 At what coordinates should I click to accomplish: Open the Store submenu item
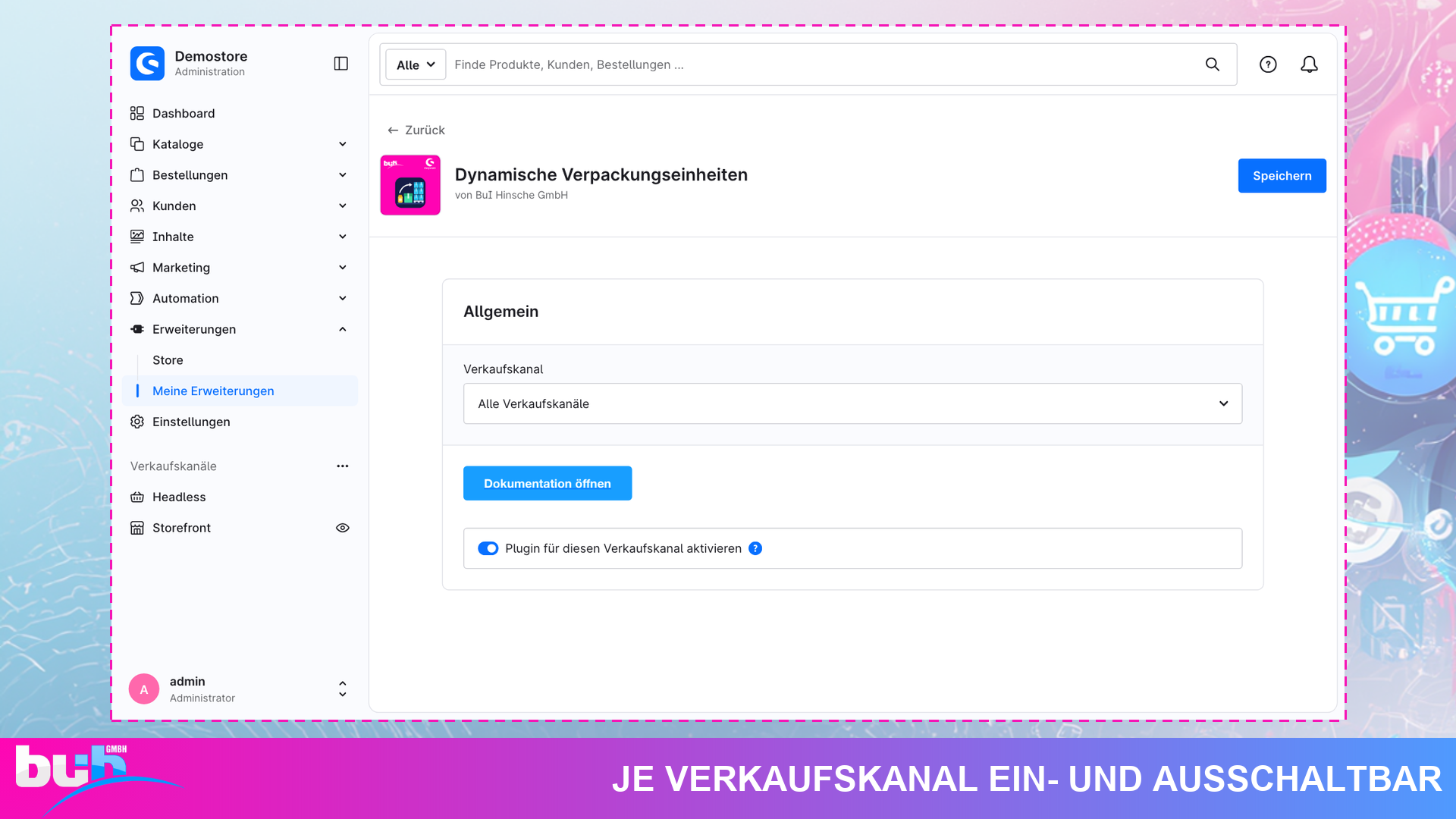tap(168, 360)
